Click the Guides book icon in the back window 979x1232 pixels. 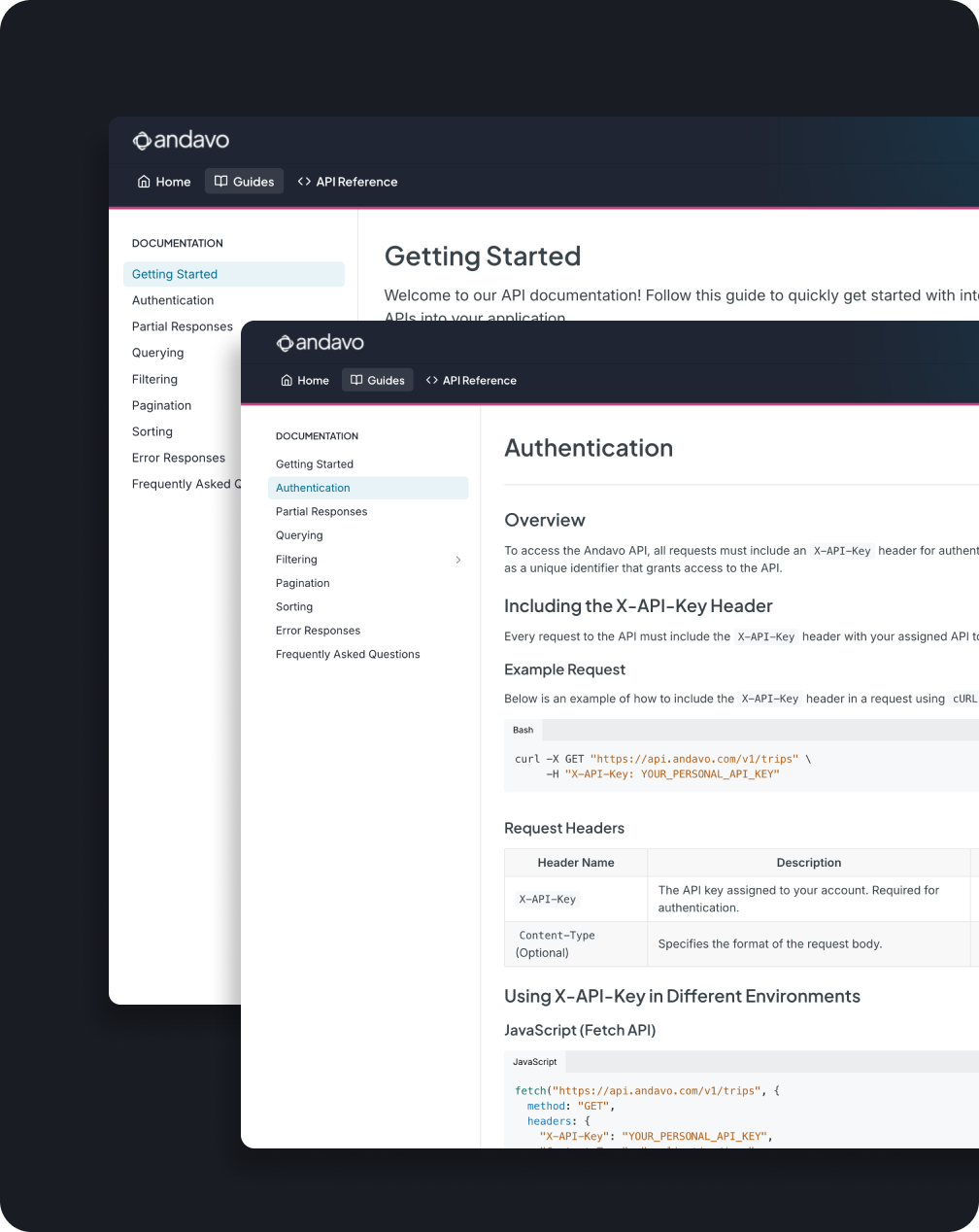220,182
